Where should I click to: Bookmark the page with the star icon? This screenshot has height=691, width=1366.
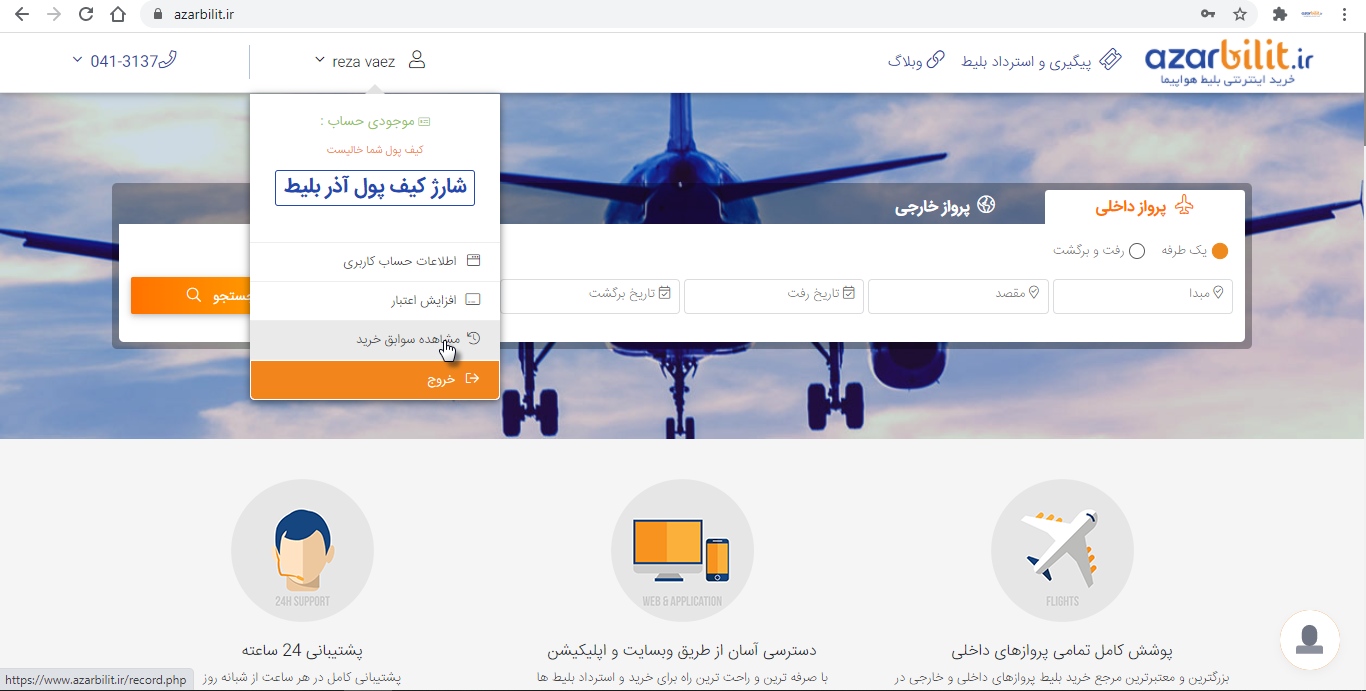(1240, 14)
